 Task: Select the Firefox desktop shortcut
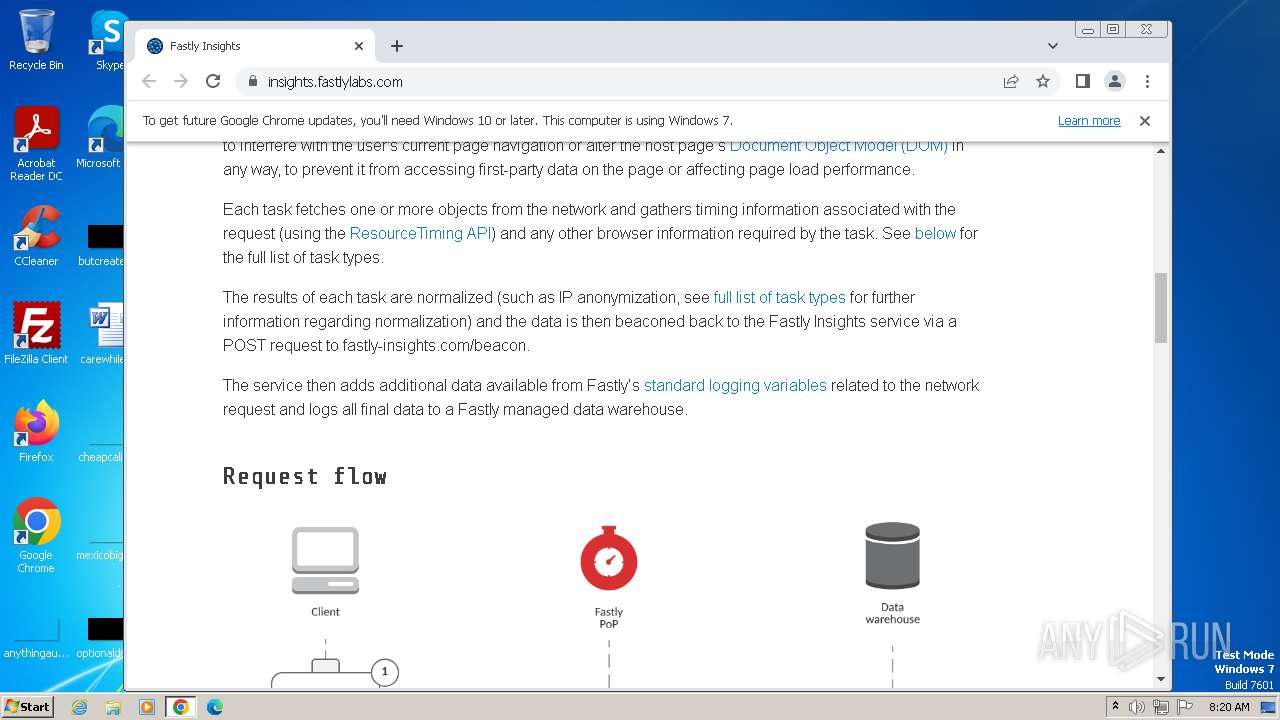36,432
